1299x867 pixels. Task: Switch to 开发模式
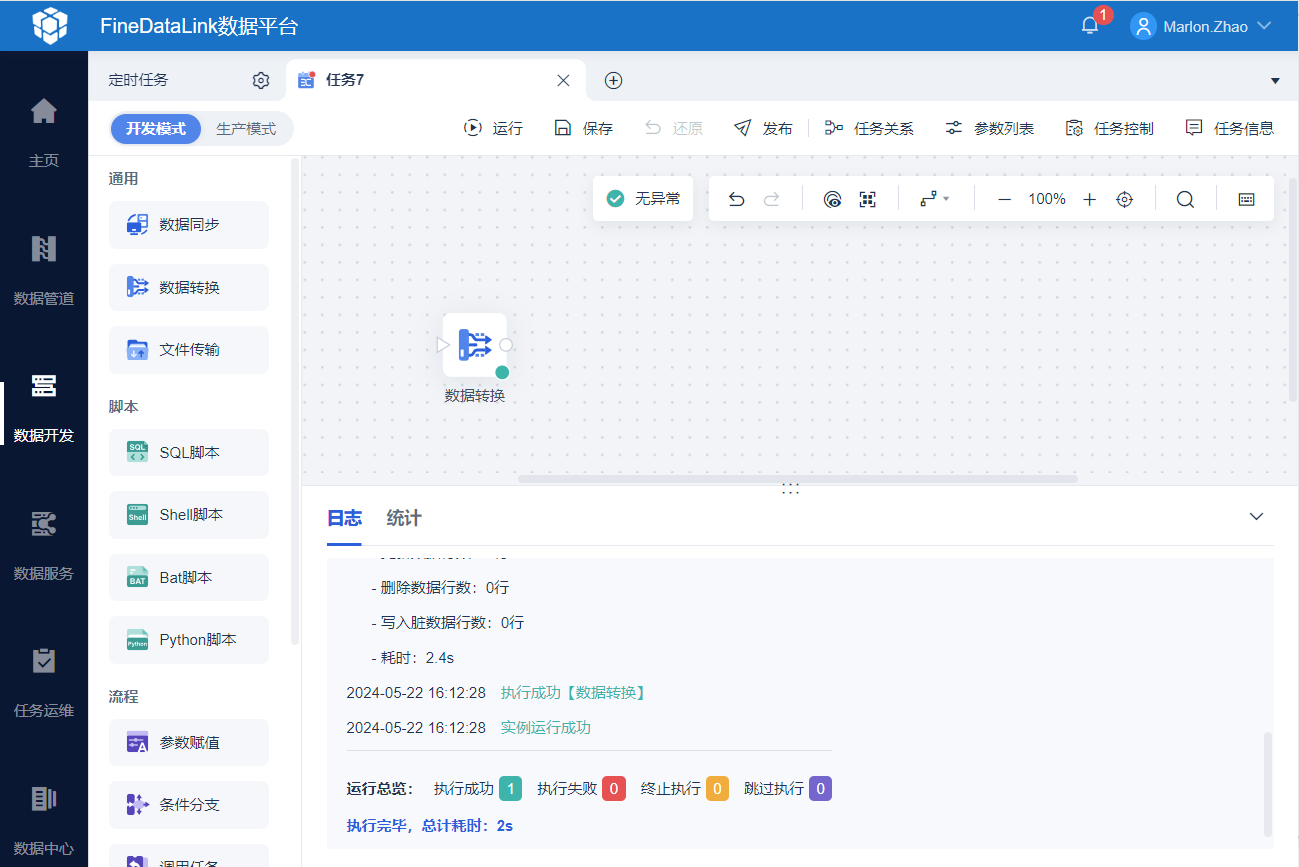[156, 129]
